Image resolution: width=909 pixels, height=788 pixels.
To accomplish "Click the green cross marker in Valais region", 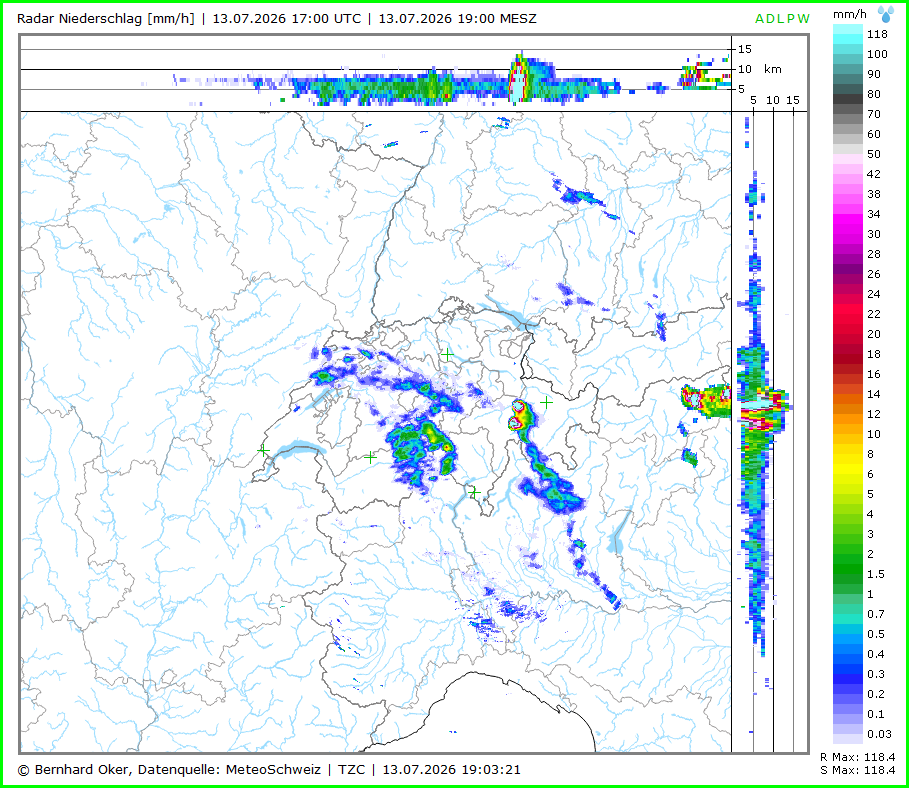I will pyautogui.click(x=370, y=457).
